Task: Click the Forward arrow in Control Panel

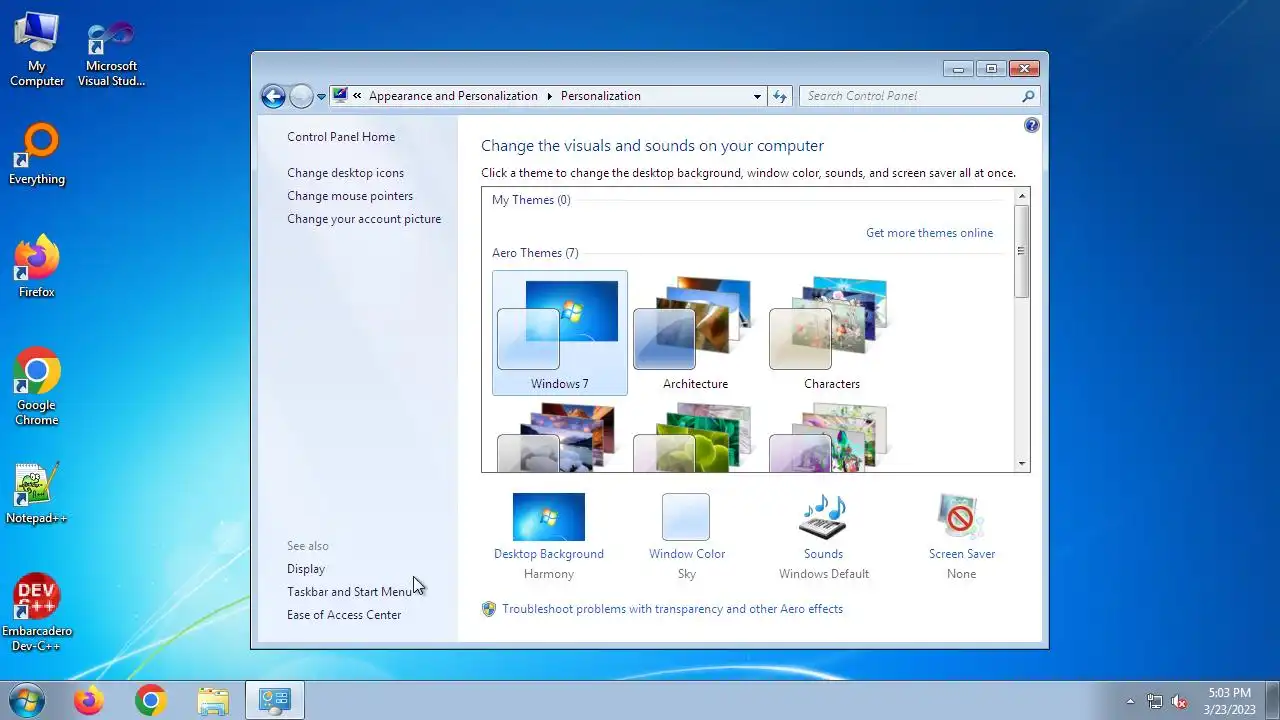Action: click(301, 96)
